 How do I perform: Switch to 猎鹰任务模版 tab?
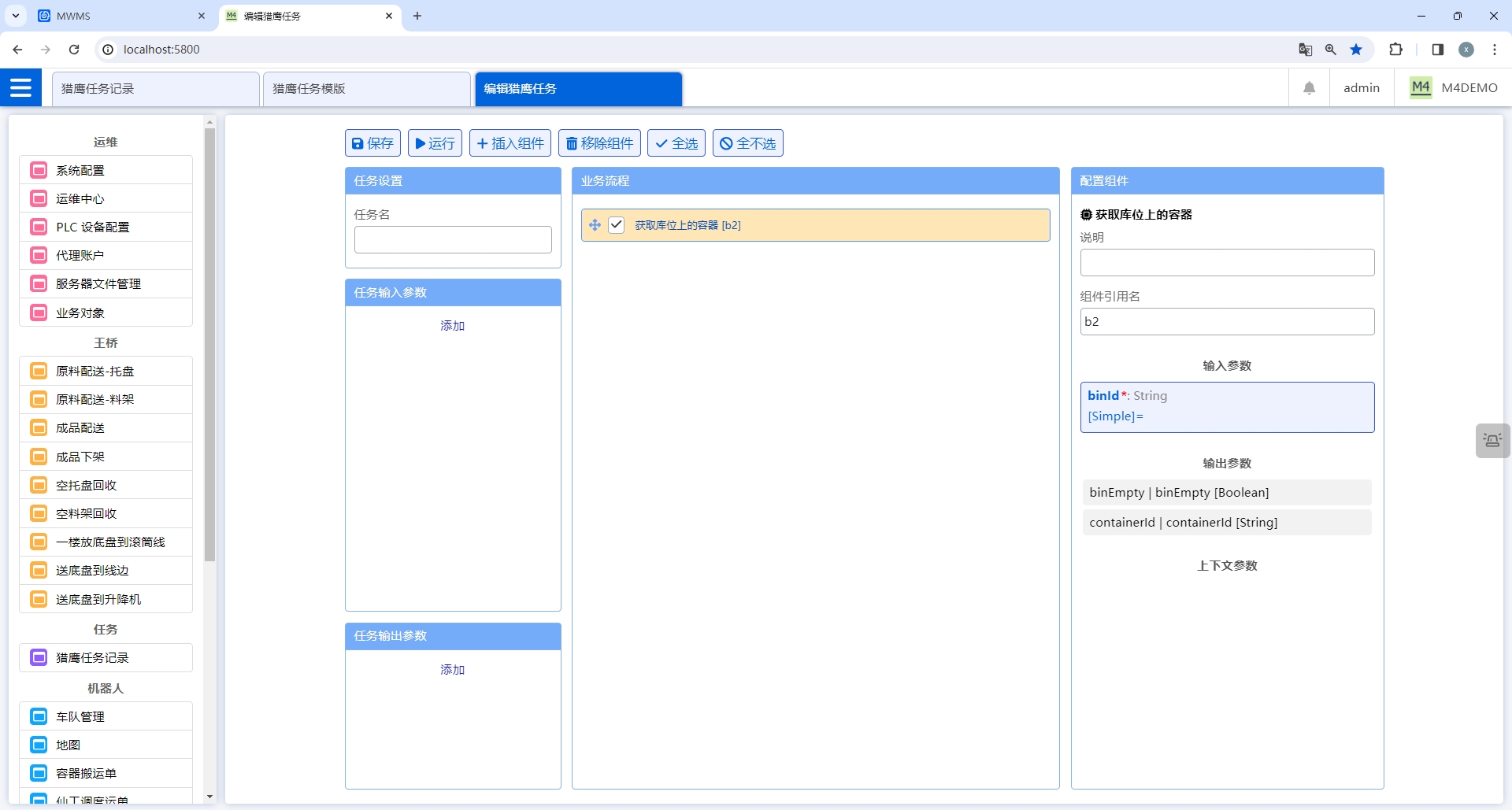(x=367, y=88)
